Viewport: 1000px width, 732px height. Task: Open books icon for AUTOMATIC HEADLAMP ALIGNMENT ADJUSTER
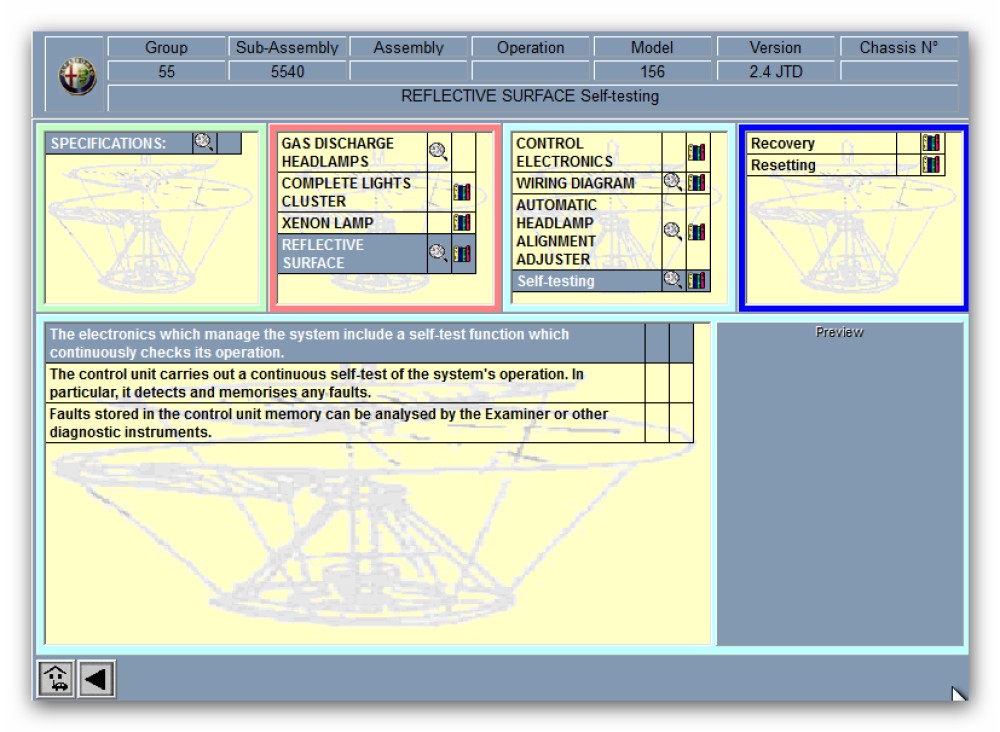point(697,232)
